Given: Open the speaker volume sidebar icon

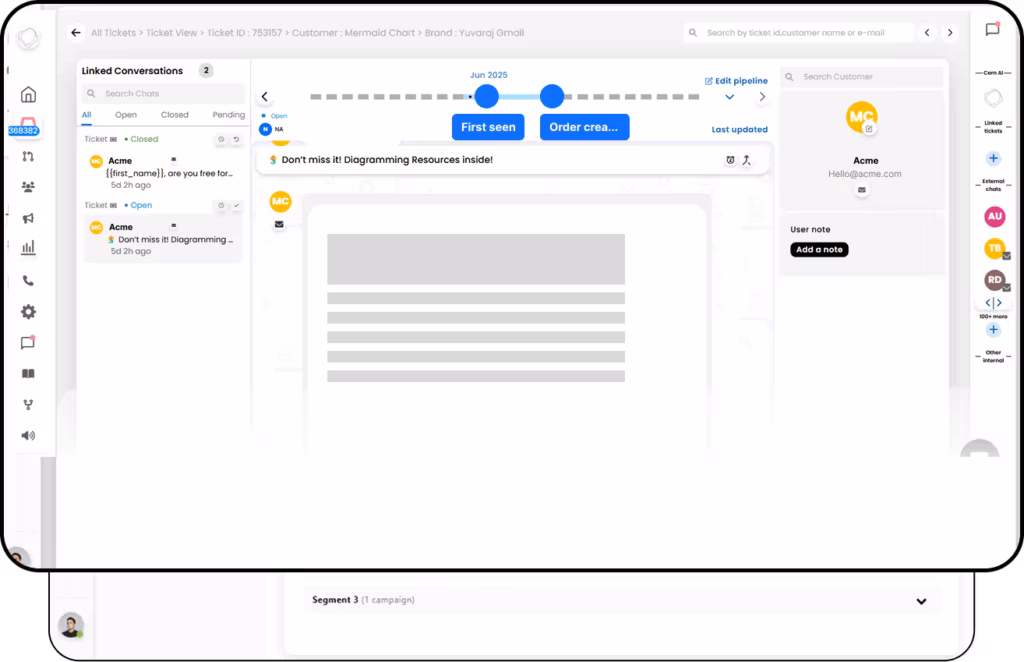Looking at the screenshot, I should click(28, 435).
